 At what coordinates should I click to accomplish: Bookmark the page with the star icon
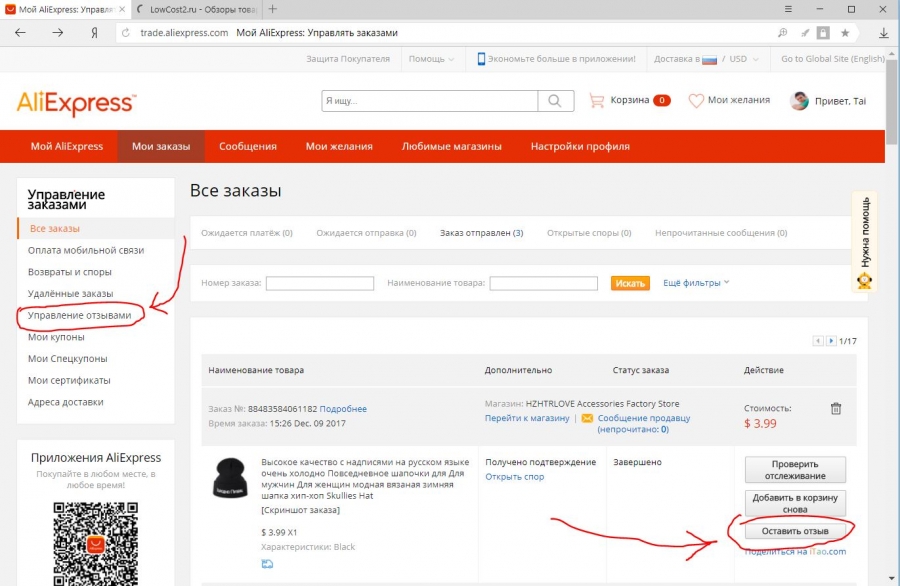coord(845,33)
